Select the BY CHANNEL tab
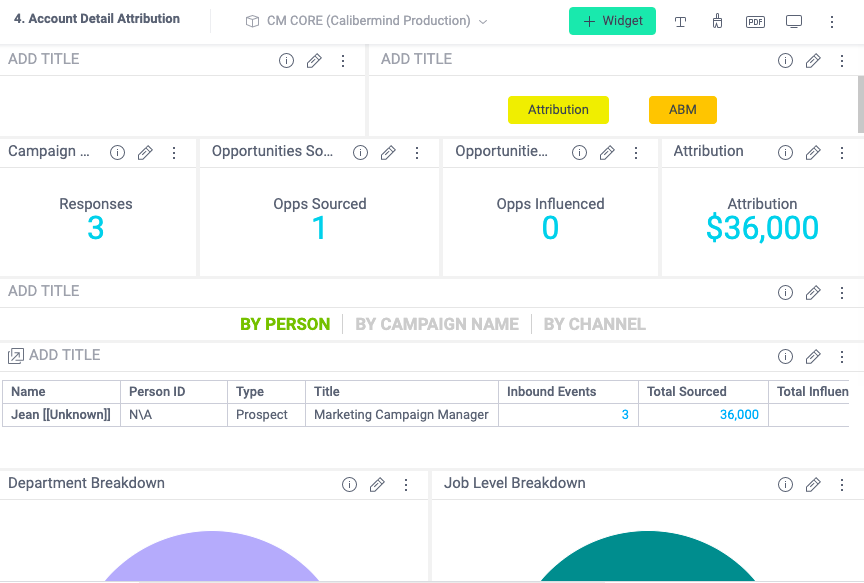The image size is (864, 583). 595,324
